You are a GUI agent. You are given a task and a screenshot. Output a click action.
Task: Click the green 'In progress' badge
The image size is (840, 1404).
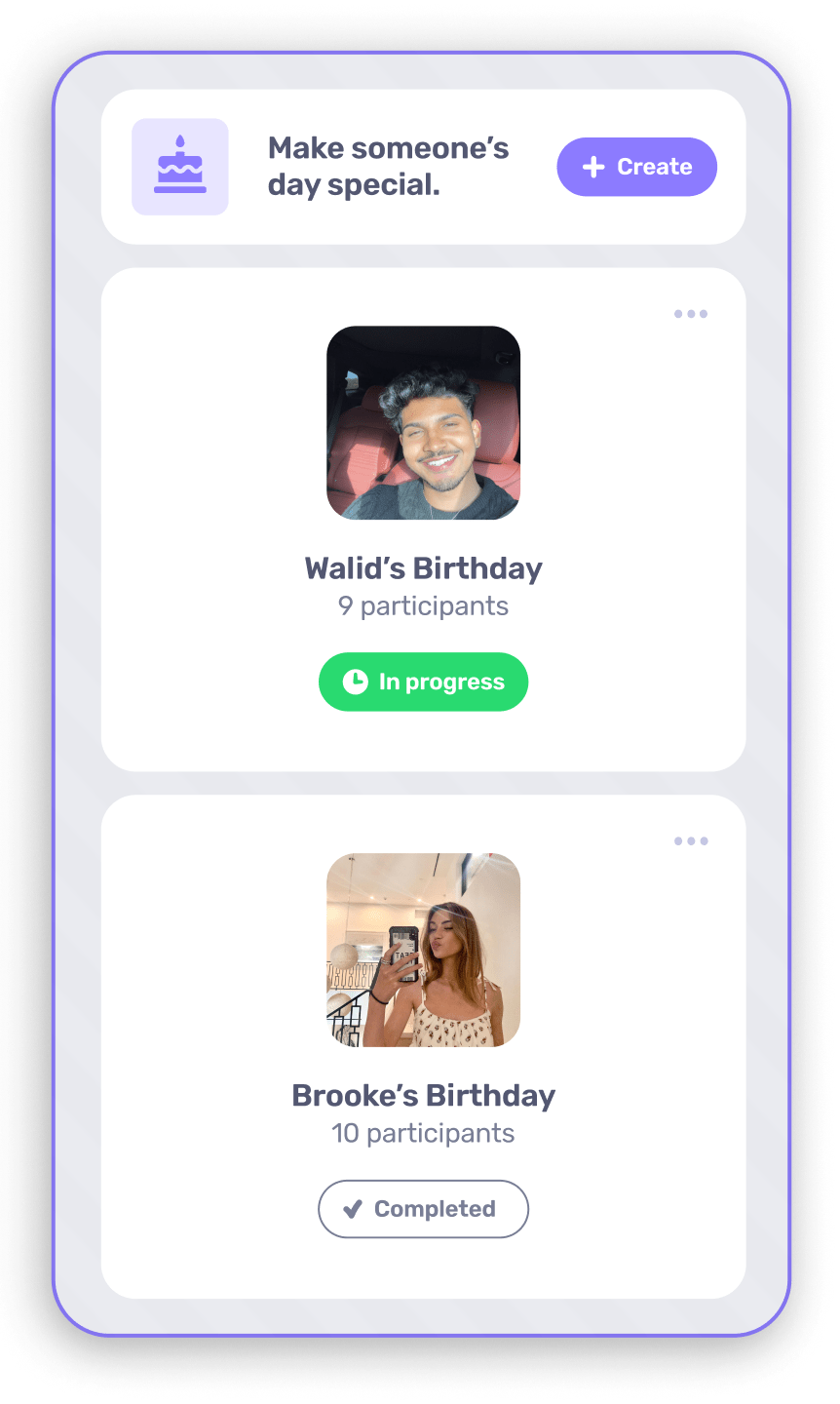pos(423,682)
